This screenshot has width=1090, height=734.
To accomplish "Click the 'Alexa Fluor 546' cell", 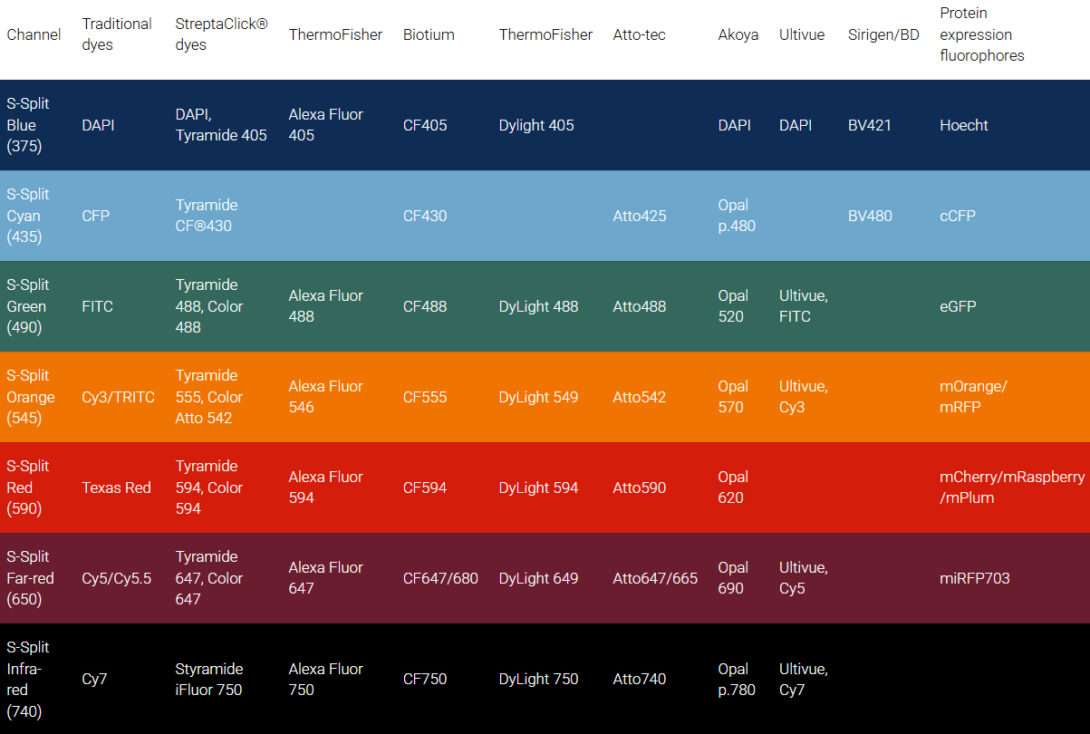I will (x=325, y=397).
